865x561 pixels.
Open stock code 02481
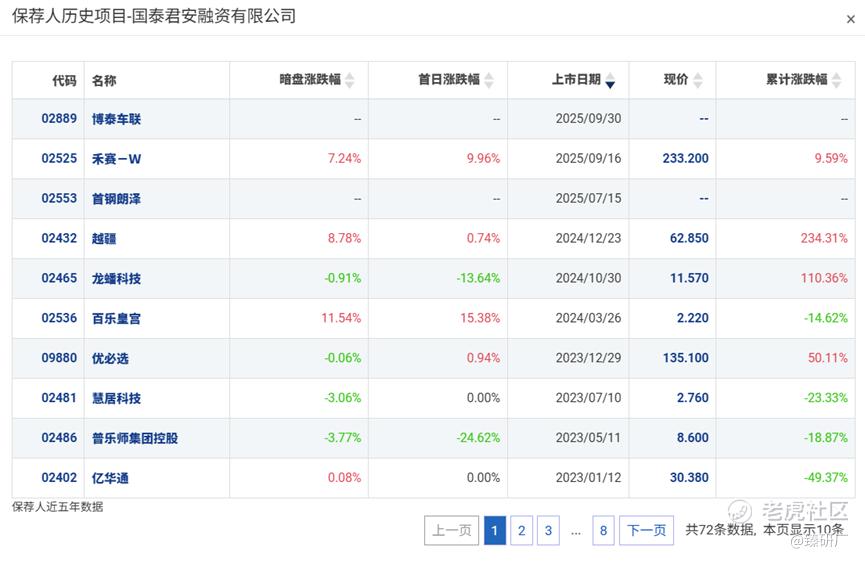[59, 398]
